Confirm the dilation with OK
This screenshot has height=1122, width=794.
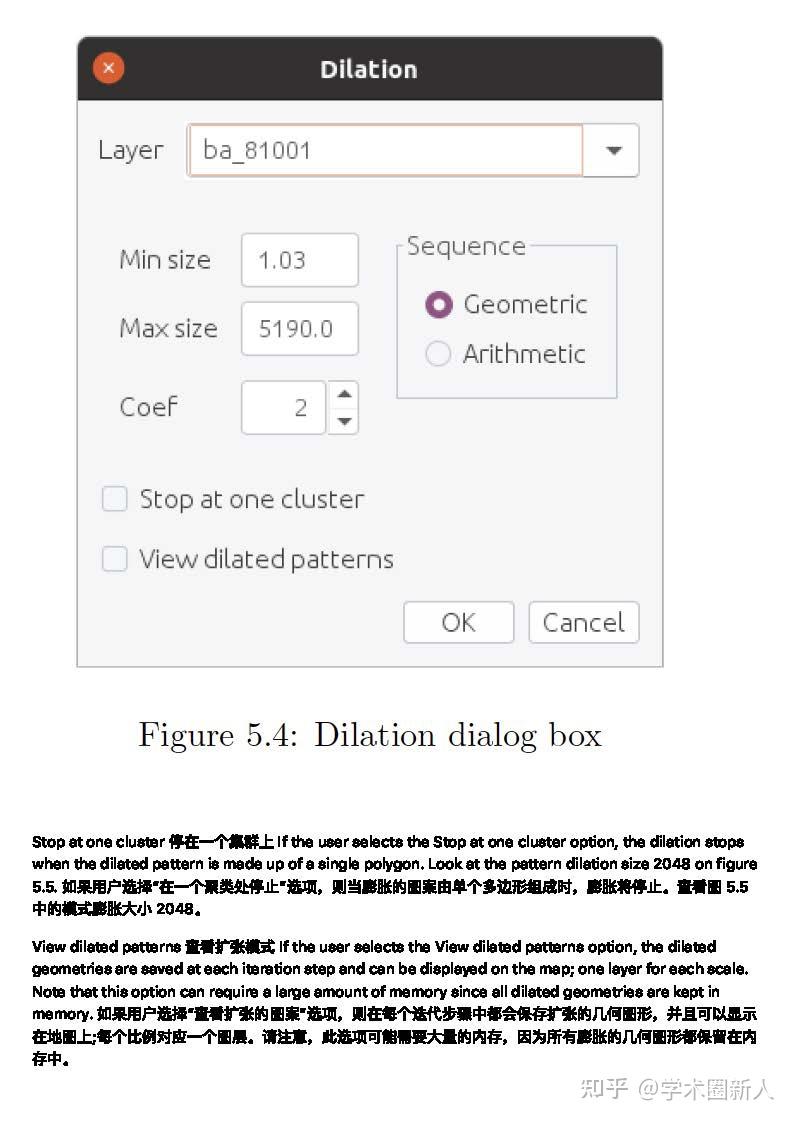[x=459, y=623]
